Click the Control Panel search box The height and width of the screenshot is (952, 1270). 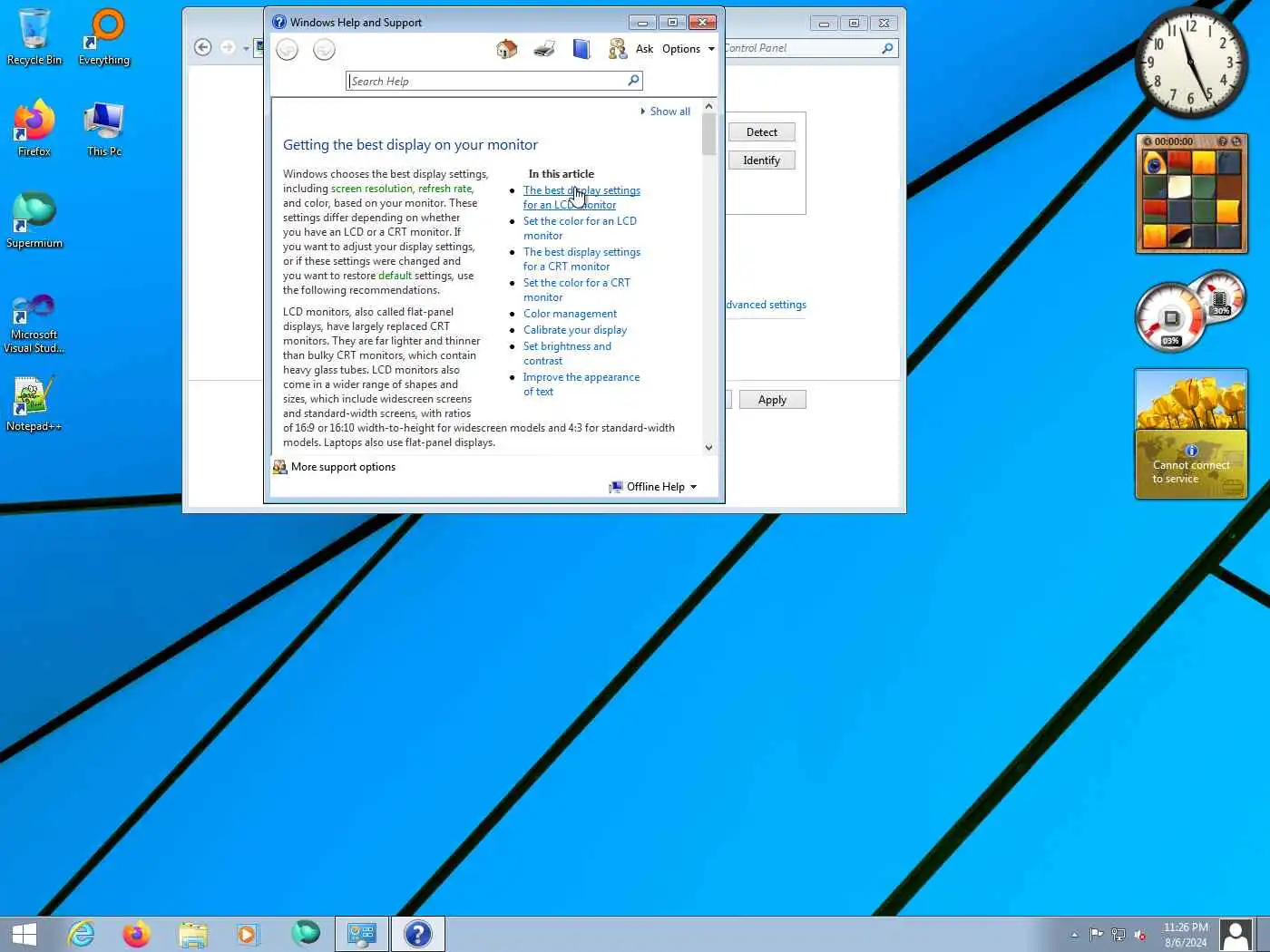[801, 48]
